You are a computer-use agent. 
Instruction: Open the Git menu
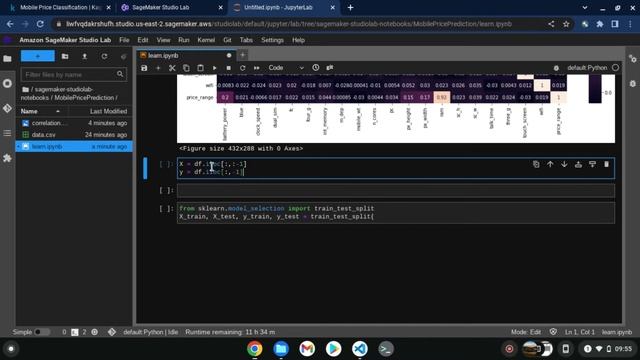(x=227, y=40)
